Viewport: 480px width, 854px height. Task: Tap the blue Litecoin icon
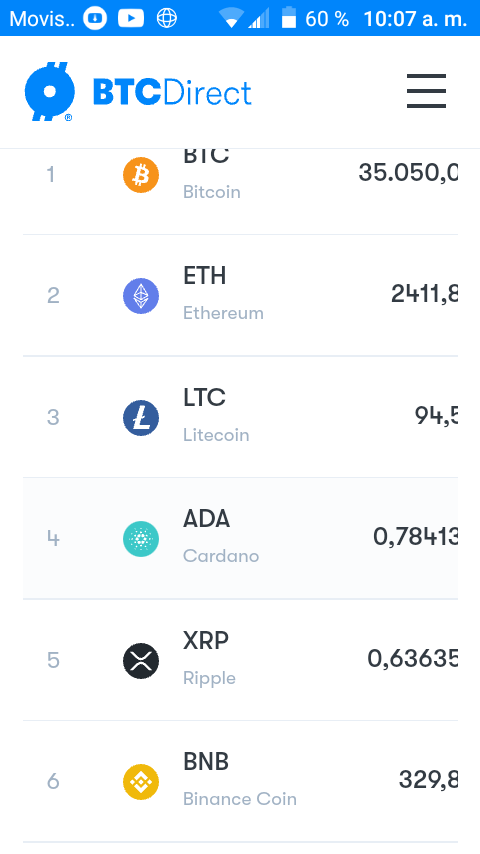(141, 418)
